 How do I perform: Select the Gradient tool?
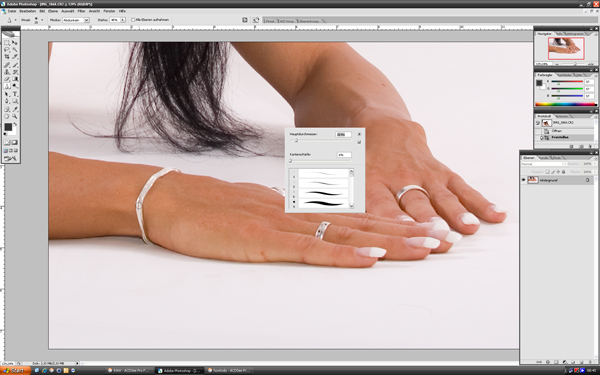tap(15, 78)
